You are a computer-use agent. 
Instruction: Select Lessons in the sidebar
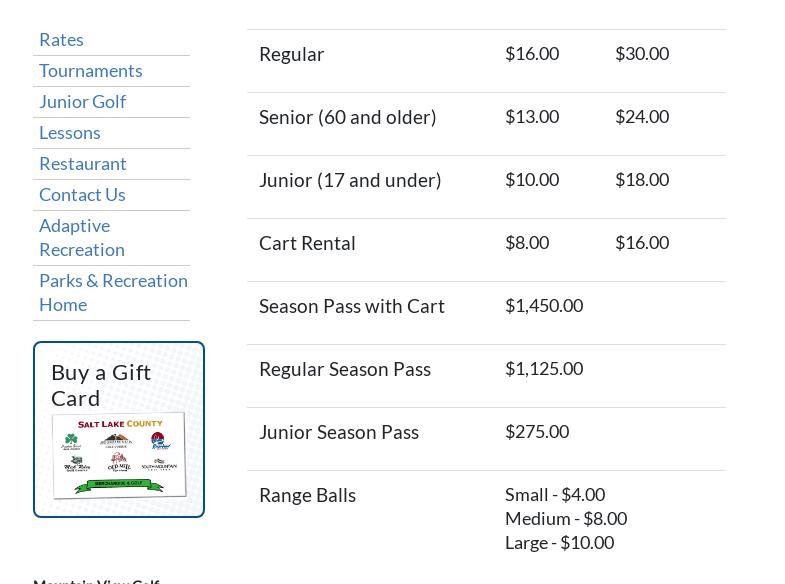click(x=69, y=132)
